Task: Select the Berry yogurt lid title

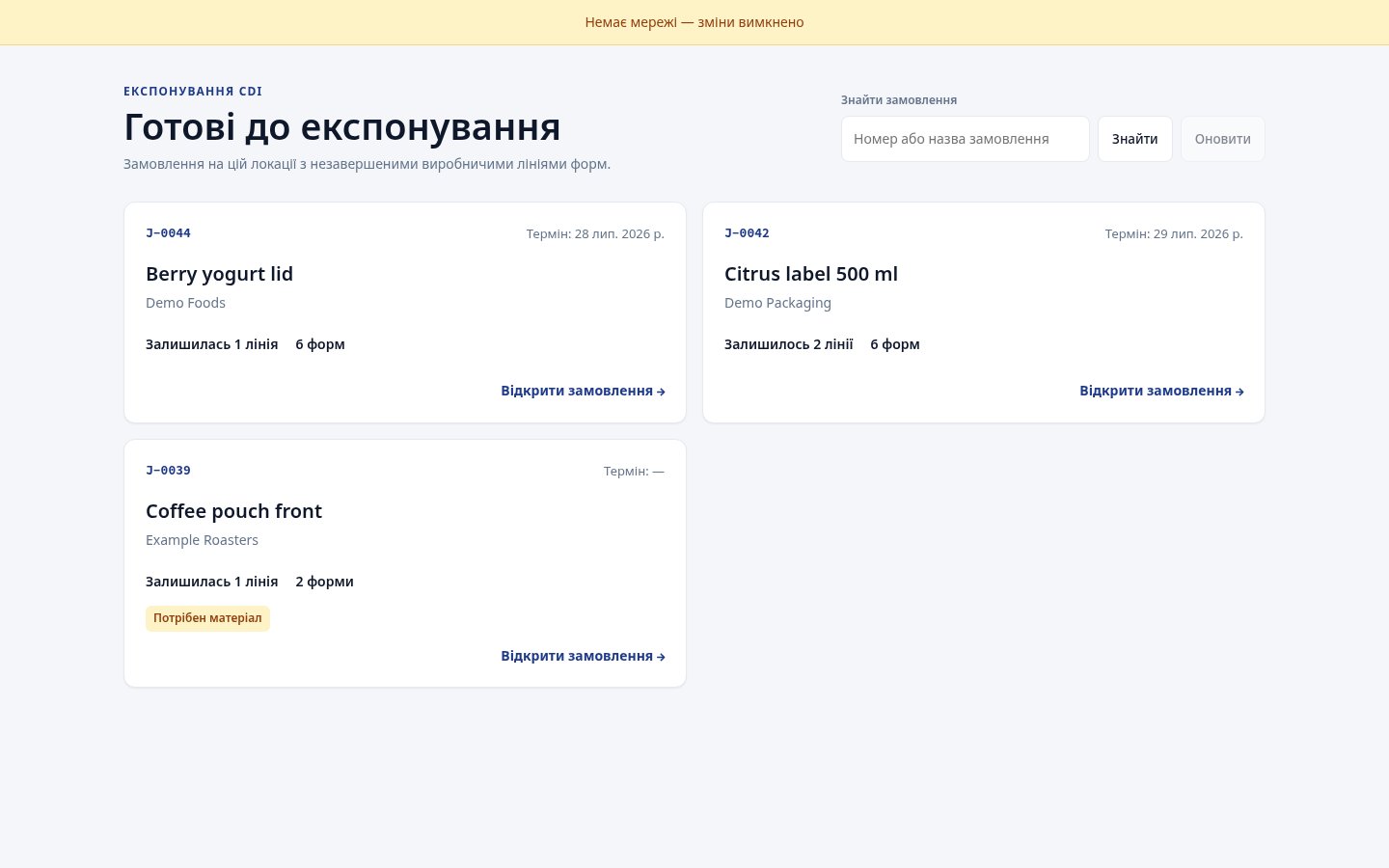Action: tap(219, 274)
